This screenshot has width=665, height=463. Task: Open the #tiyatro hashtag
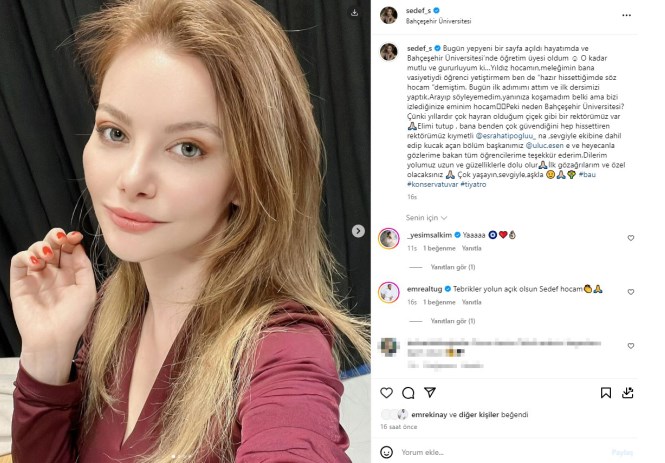473,184
